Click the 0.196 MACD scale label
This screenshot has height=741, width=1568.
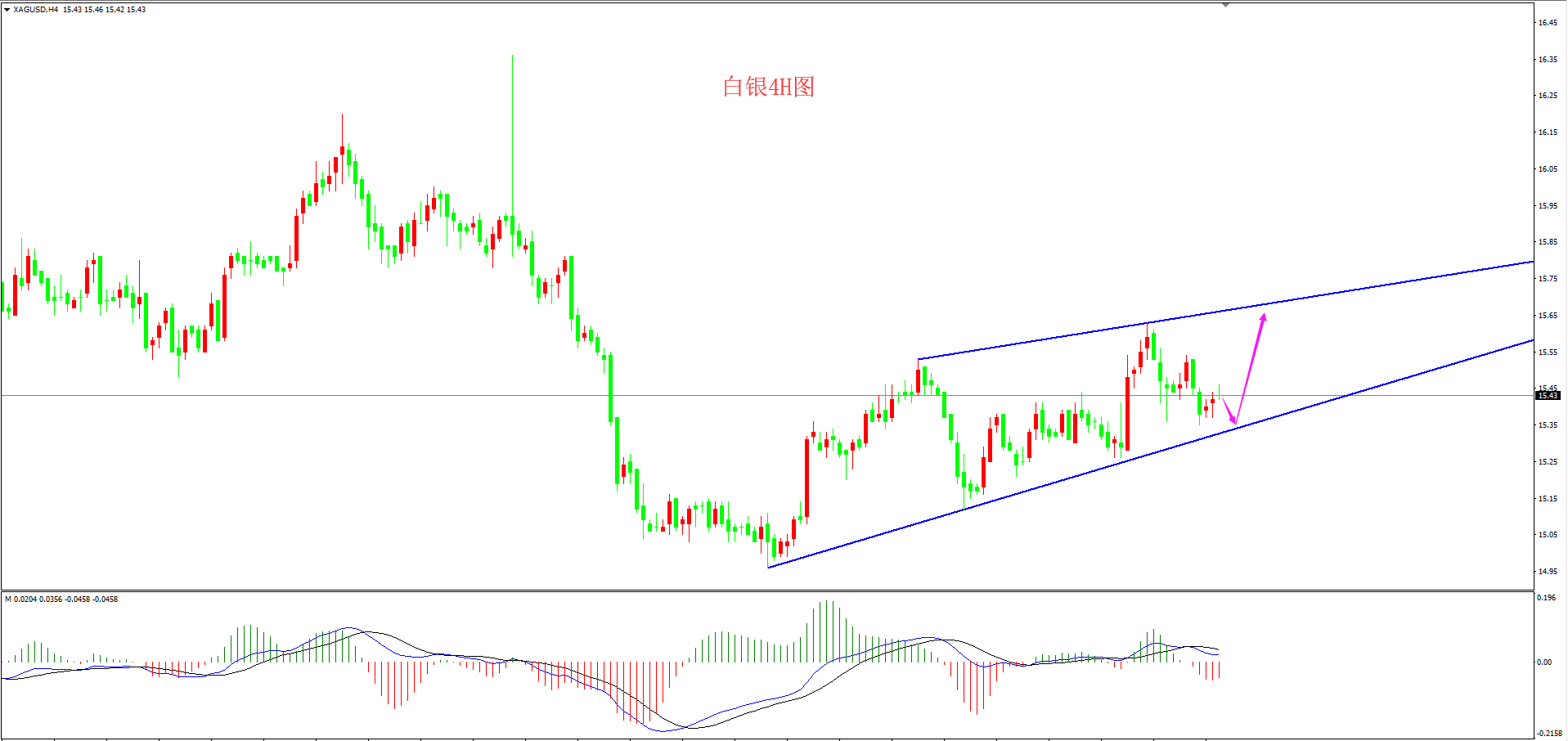[1546, 598]
